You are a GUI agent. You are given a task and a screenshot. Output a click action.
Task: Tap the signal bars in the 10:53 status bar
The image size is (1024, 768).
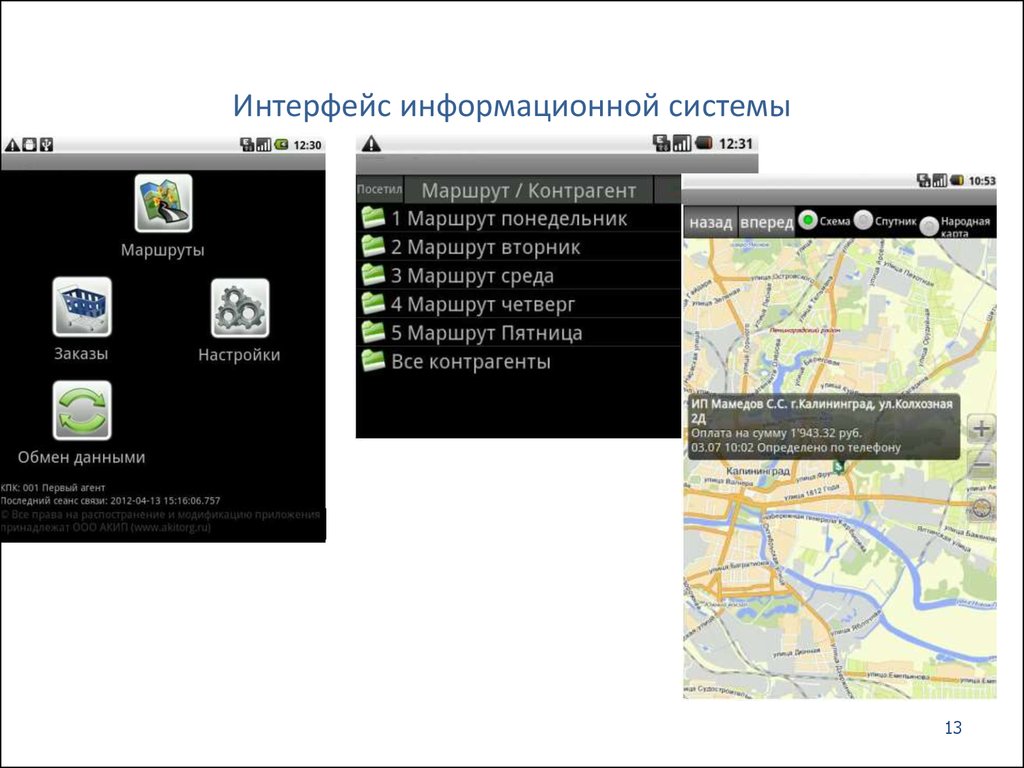(940, 180)
